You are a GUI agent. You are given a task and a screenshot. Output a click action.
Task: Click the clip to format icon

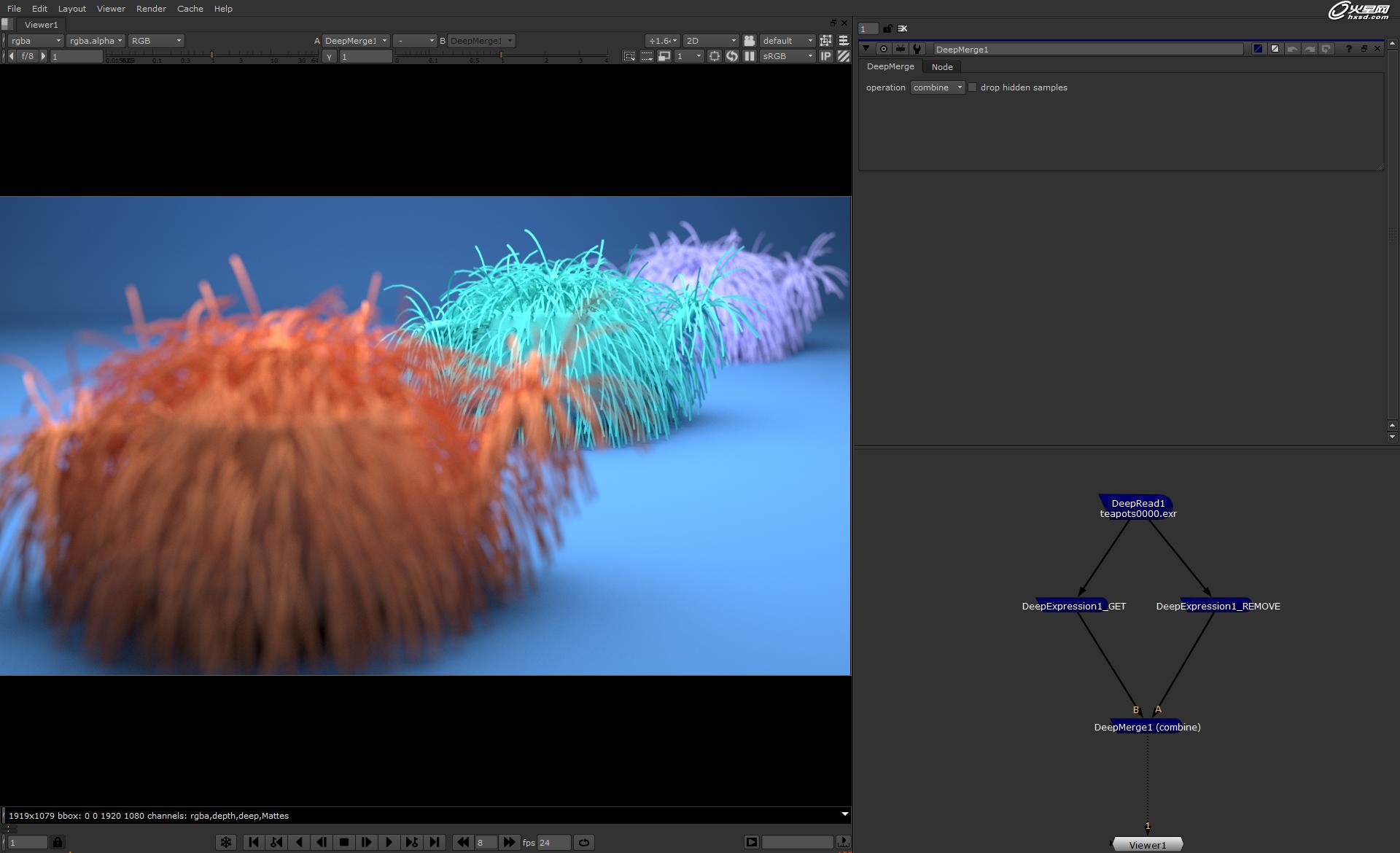pos(629,56)
